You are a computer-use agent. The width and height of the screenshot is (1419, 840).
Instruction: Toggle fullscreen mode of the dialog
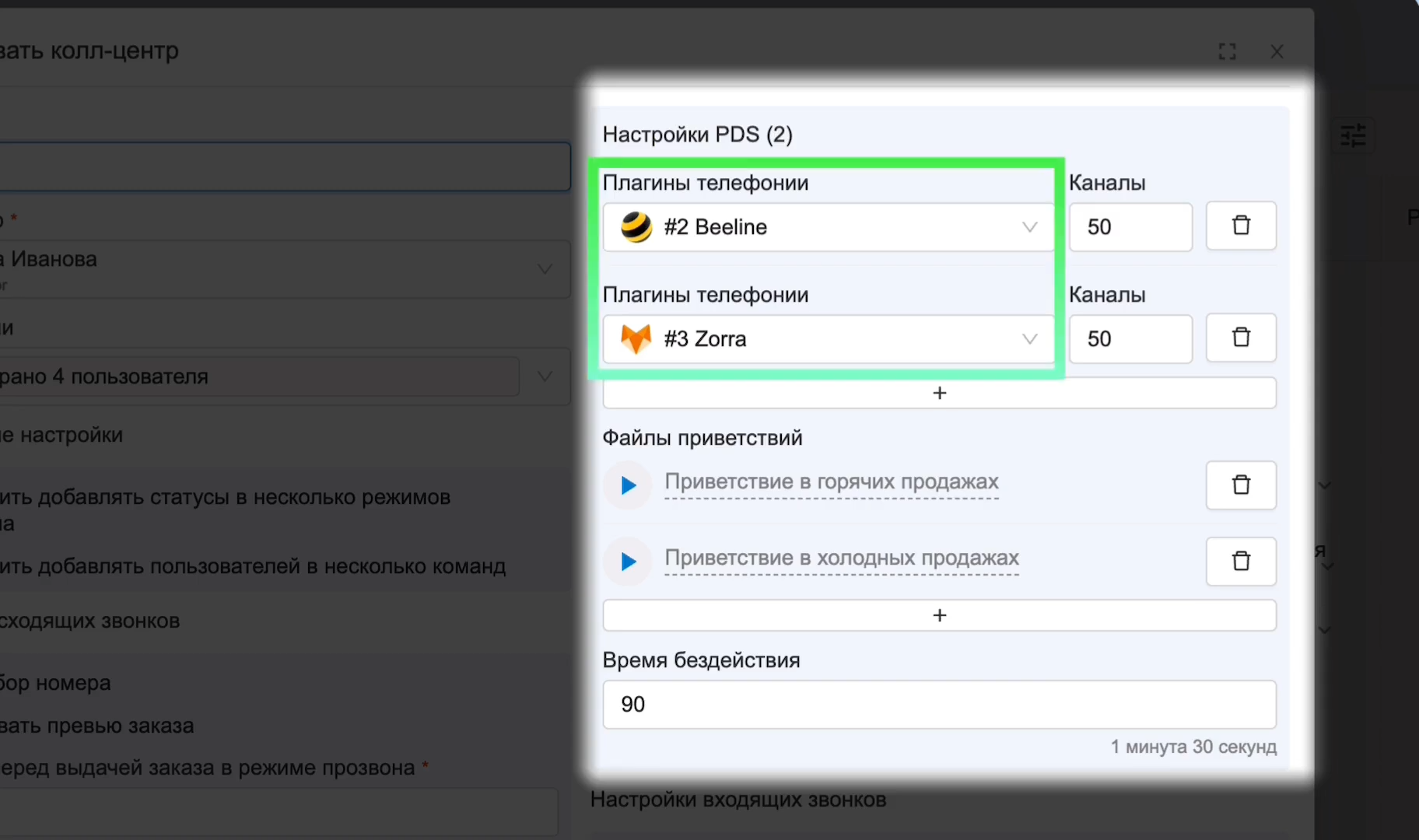pos(1227,52)
